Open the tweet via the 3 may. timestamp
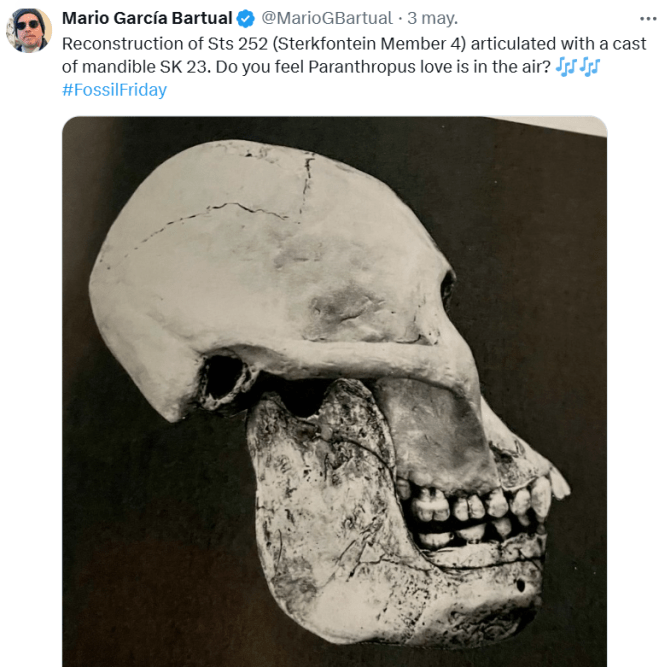The width and height of the screenshot is (659, 667). 432,18
